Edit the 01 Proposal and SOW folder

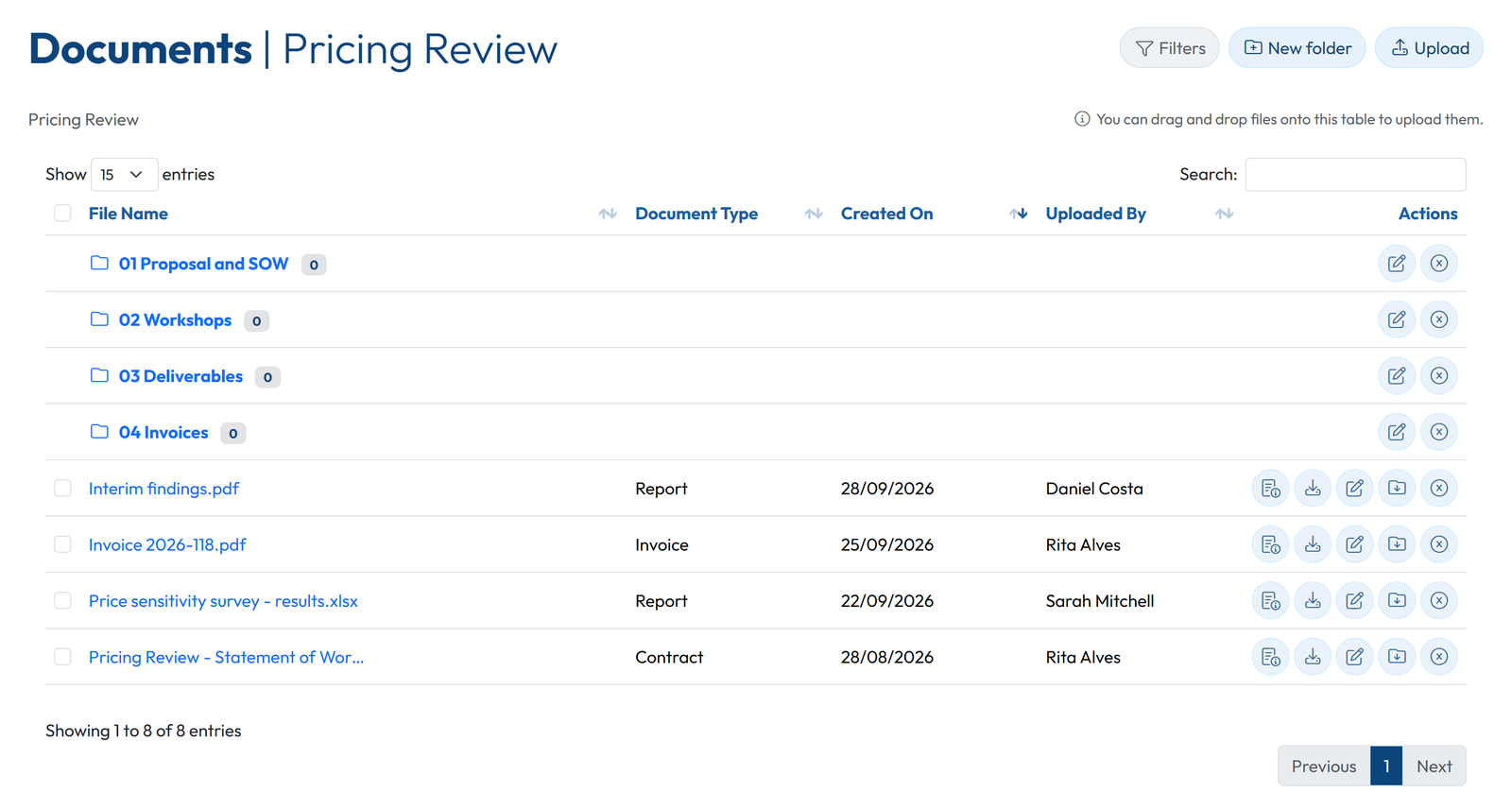tap(1397, 264)
